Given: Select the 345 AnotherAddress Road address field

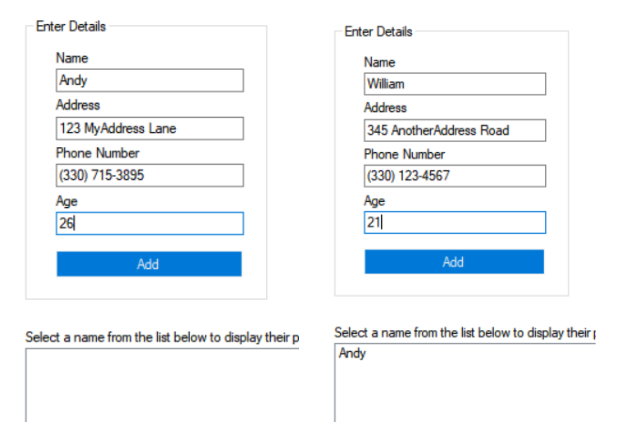Looking at the screenshot, I should click(x=455, y=130).
